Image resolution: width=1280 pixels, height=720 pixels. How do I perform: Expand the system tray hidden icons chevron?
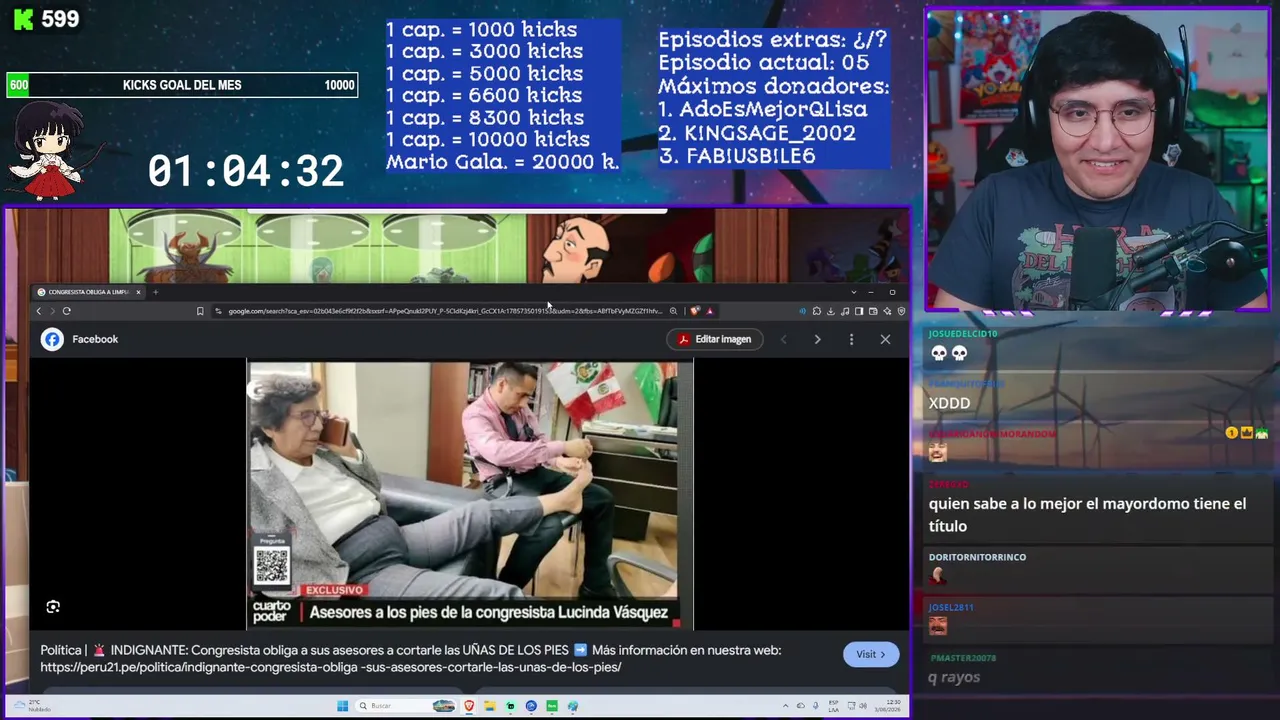(x=786, y=706)
